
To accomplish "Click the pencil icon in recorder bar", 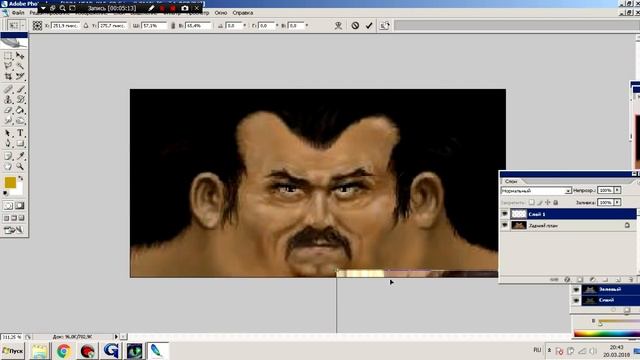I will pos(151,8).
